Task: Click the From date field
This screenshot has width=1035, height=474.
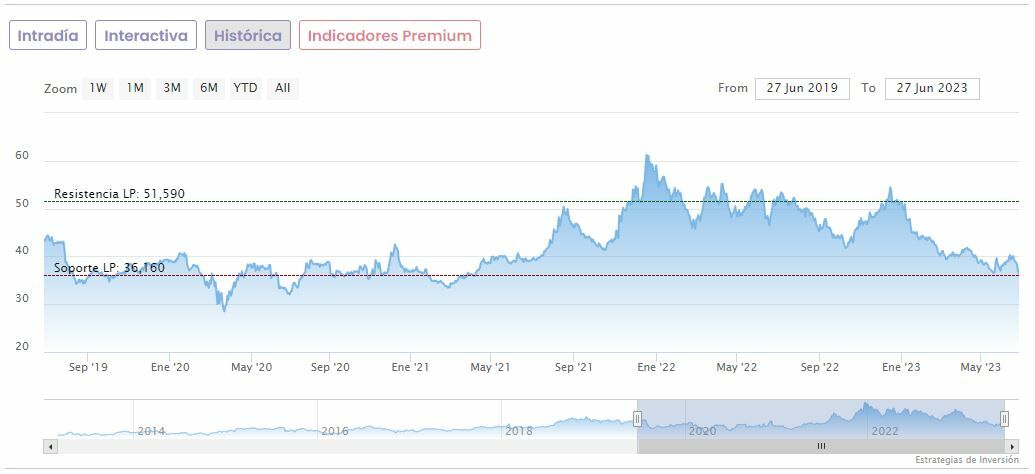Action: pos(802,88)
